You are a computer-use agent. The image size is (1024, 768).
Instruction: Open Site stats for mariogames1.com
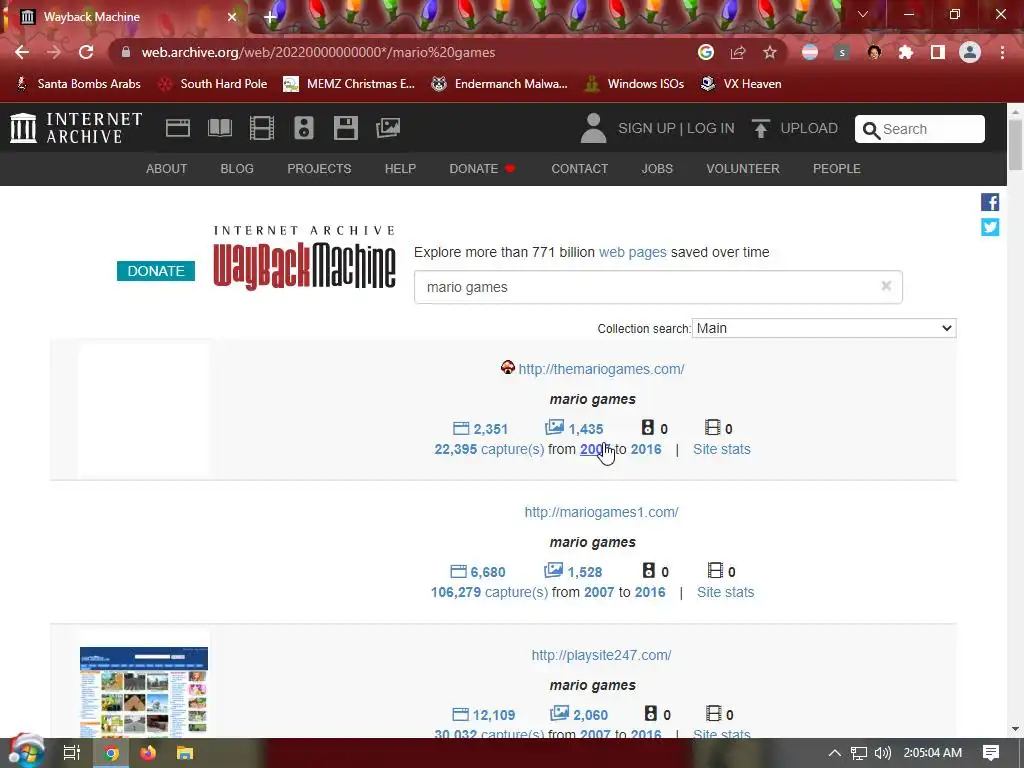[x=726, y=592]
